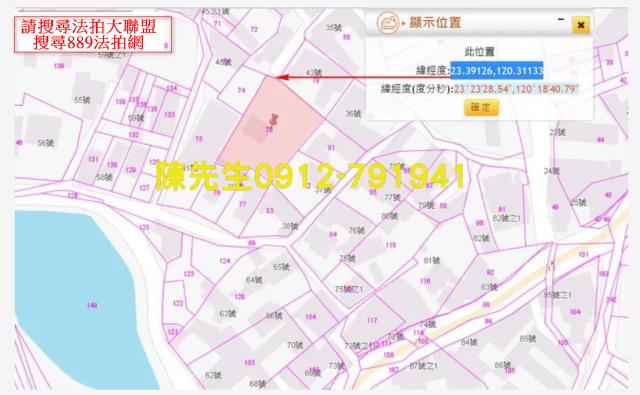Click address label 43號
The image size is (640, 395).
[x=313, y=73]
